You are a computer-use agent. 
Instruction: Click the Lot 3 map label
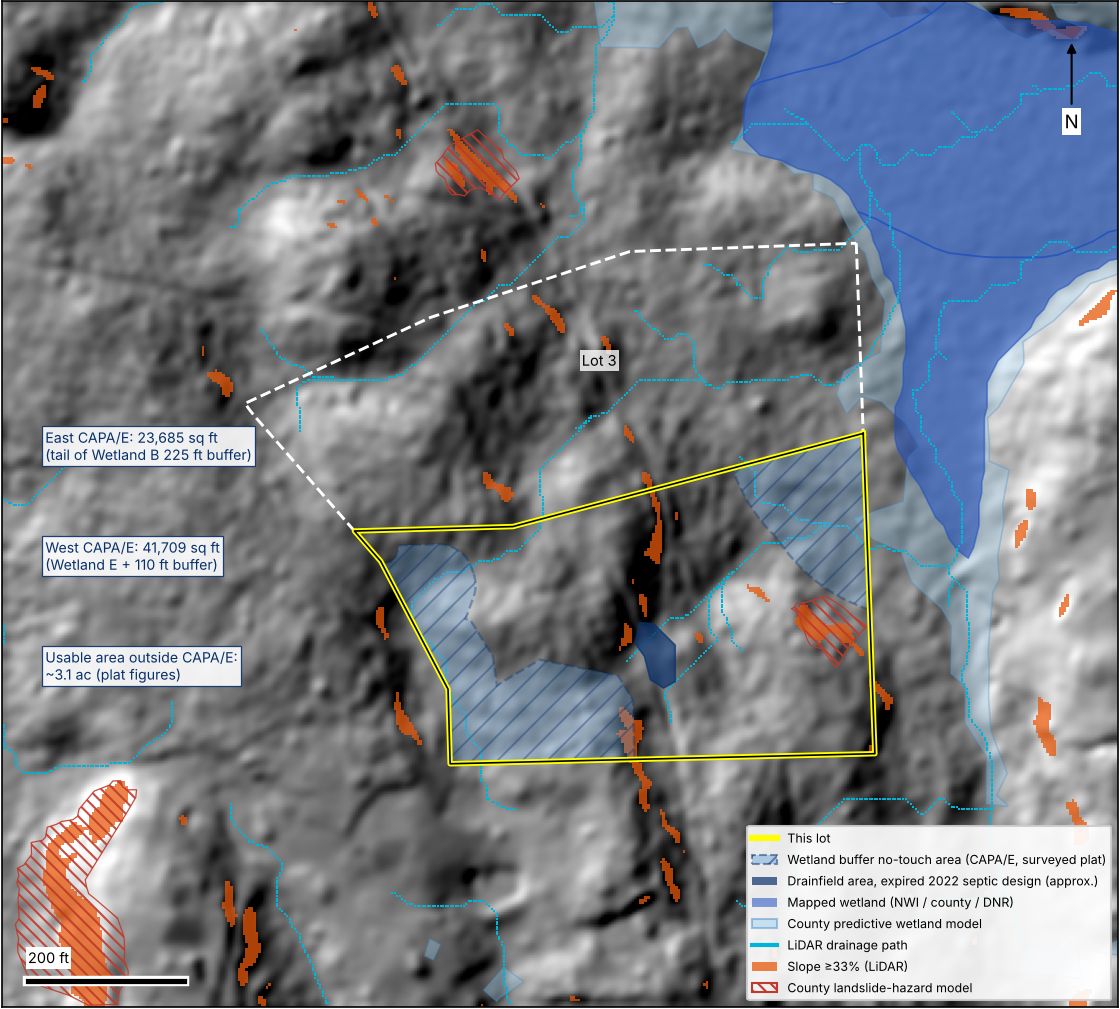(599, 361)
